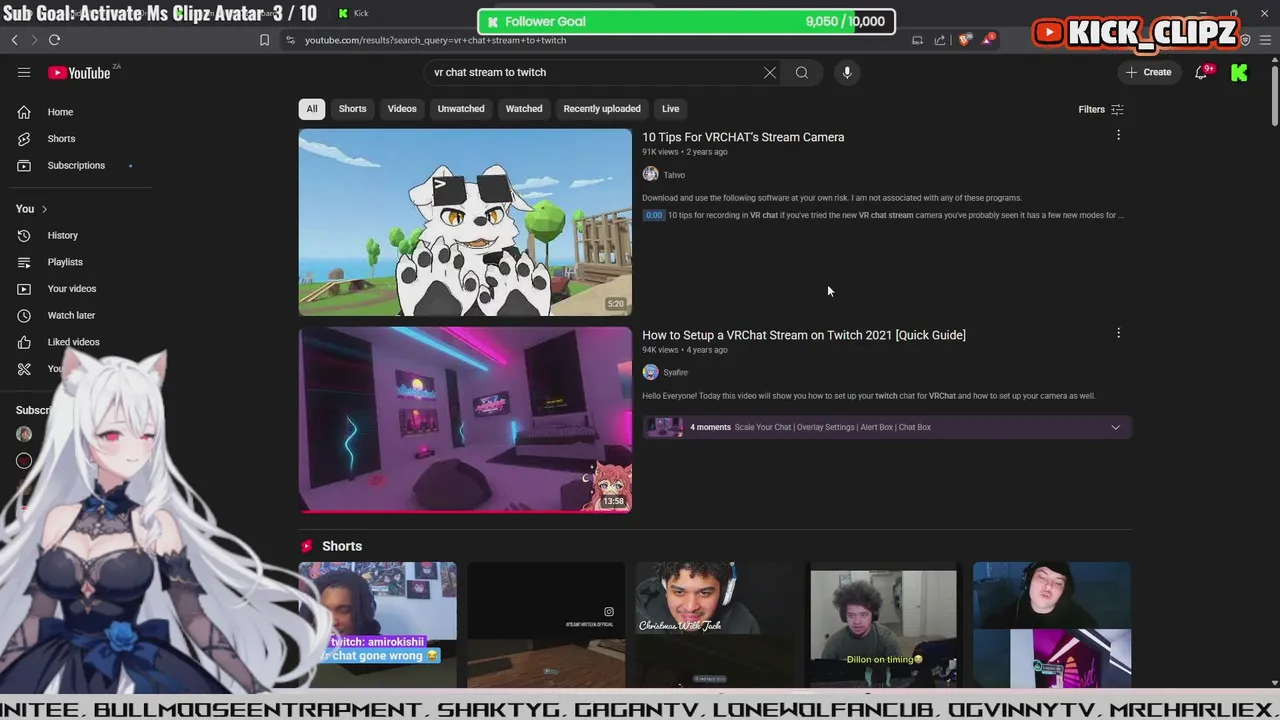Select the All filter chip
The image size is (1280, 720).
click(312, 109)
